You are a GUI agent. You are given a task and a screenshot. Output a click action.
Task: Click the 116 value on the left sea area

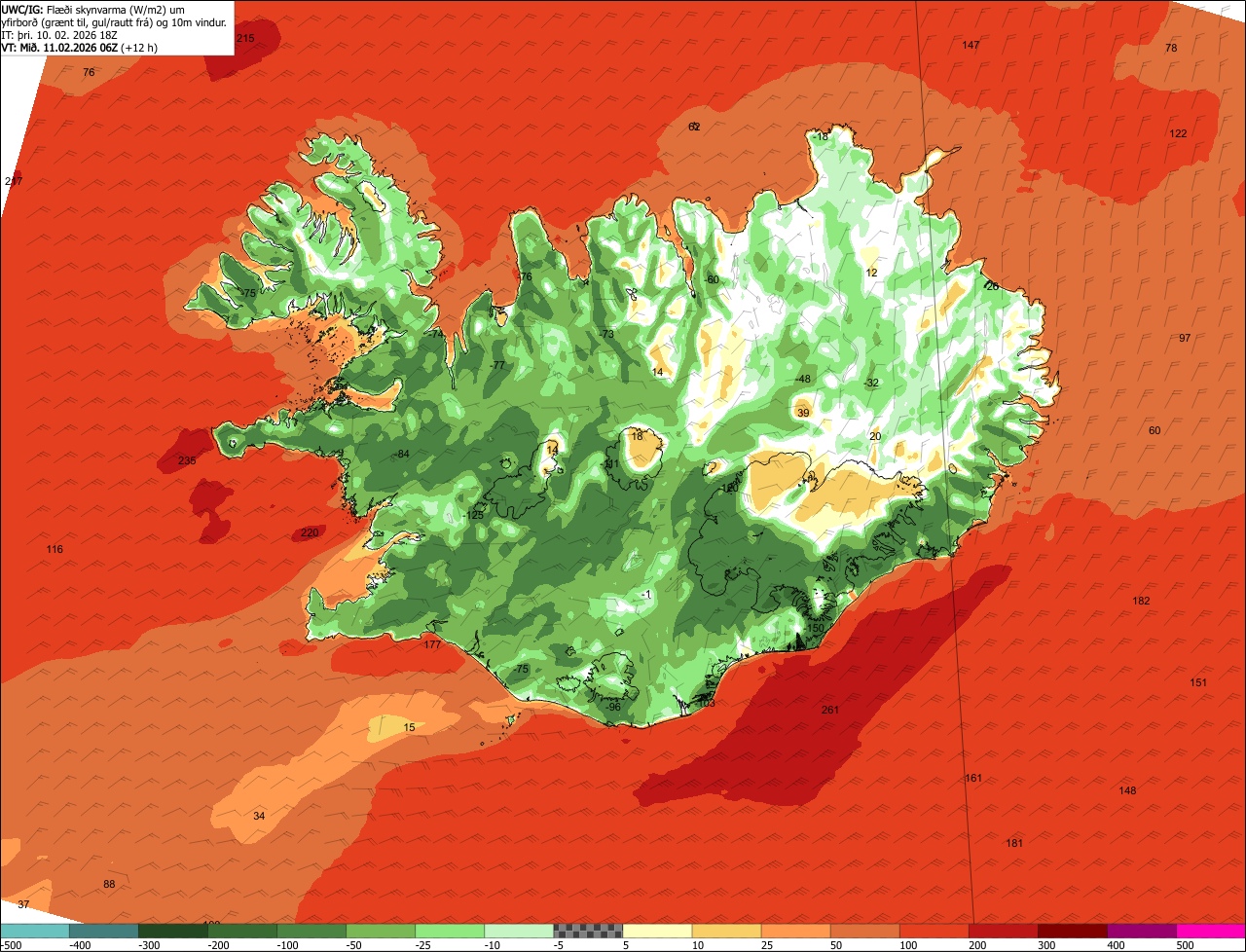[55, 550]
